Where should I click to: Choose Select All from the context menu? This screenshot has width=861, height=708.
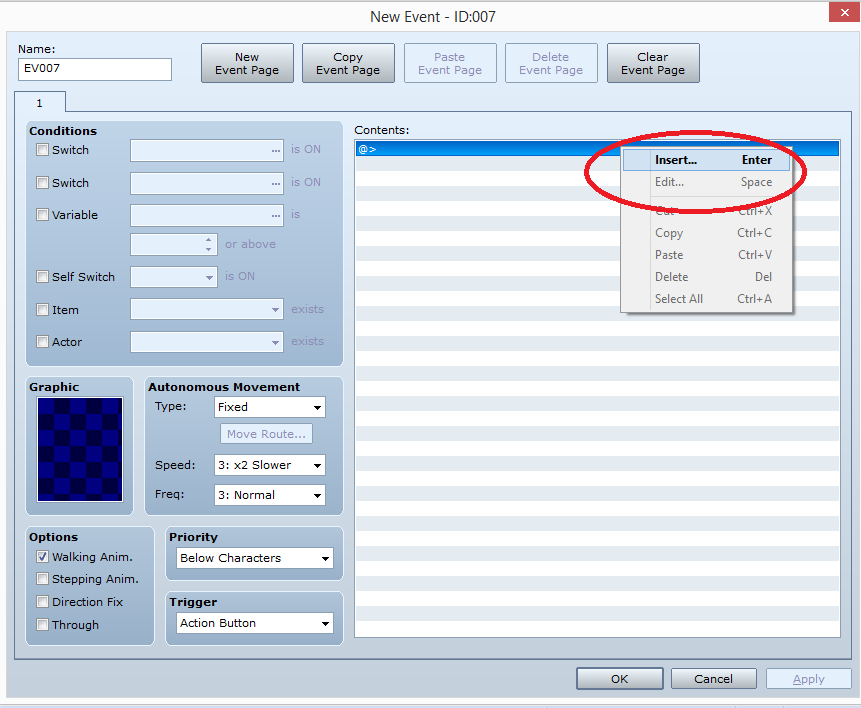[x=707, y=299]
